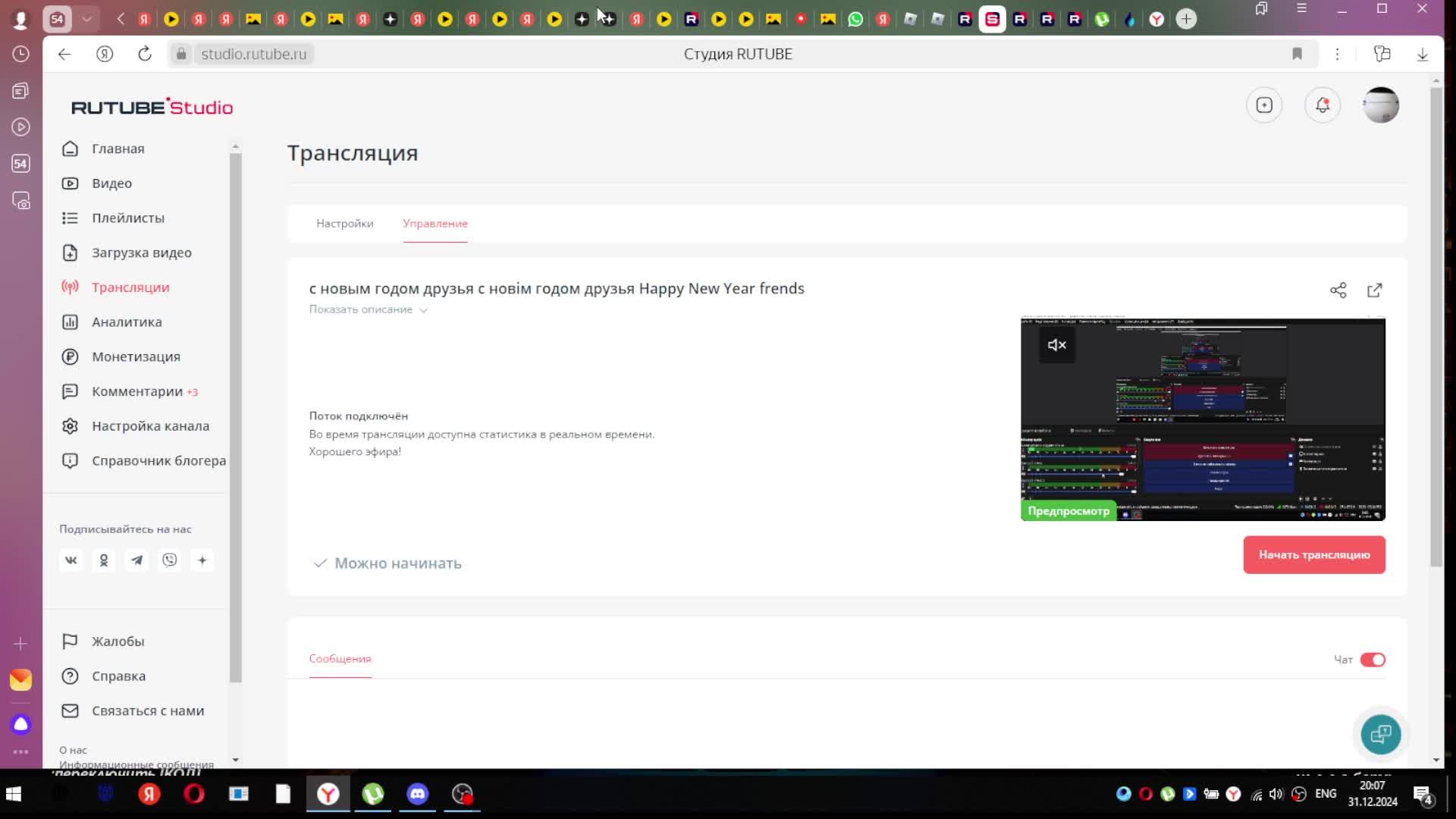Open the support chat floating button
The height and width of the screenshot is (819, 1456).
[x=1381, y=734]
